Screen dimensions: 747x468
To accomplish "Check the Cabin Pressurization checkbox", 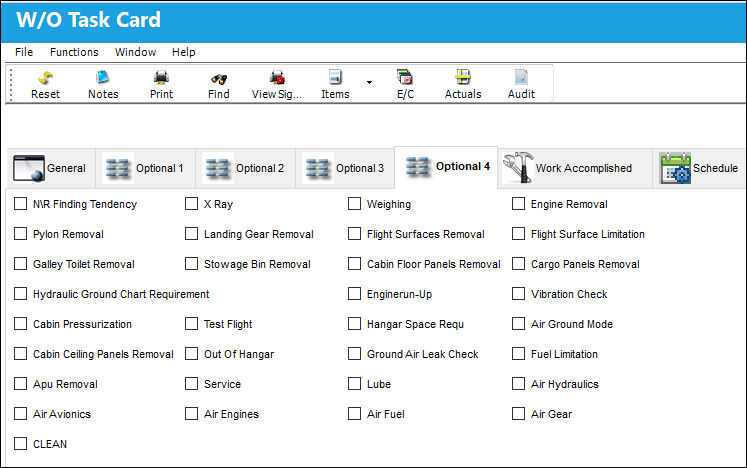I will click(x=20, y=324).
